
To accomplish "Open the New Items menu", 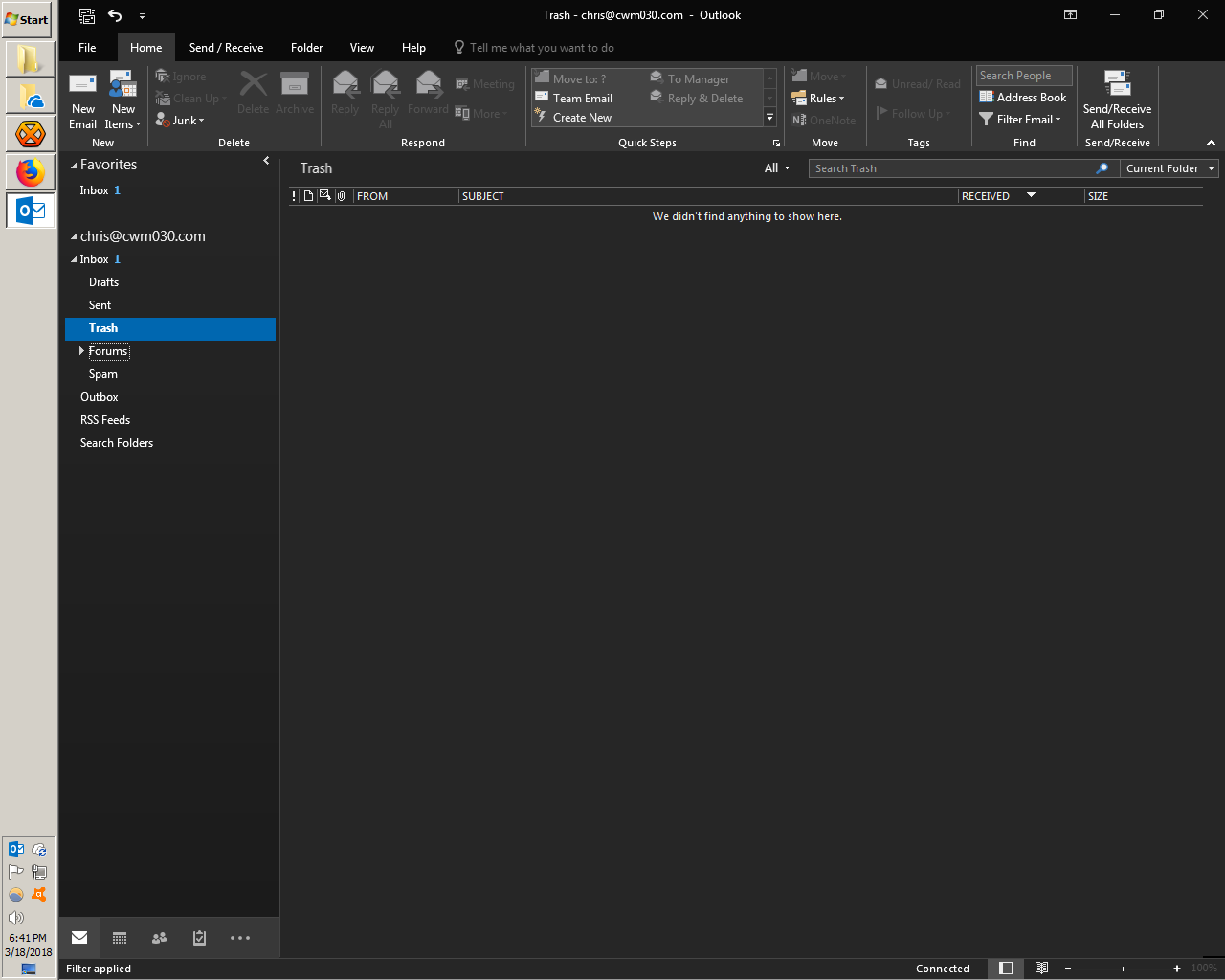I will (122, 100).
